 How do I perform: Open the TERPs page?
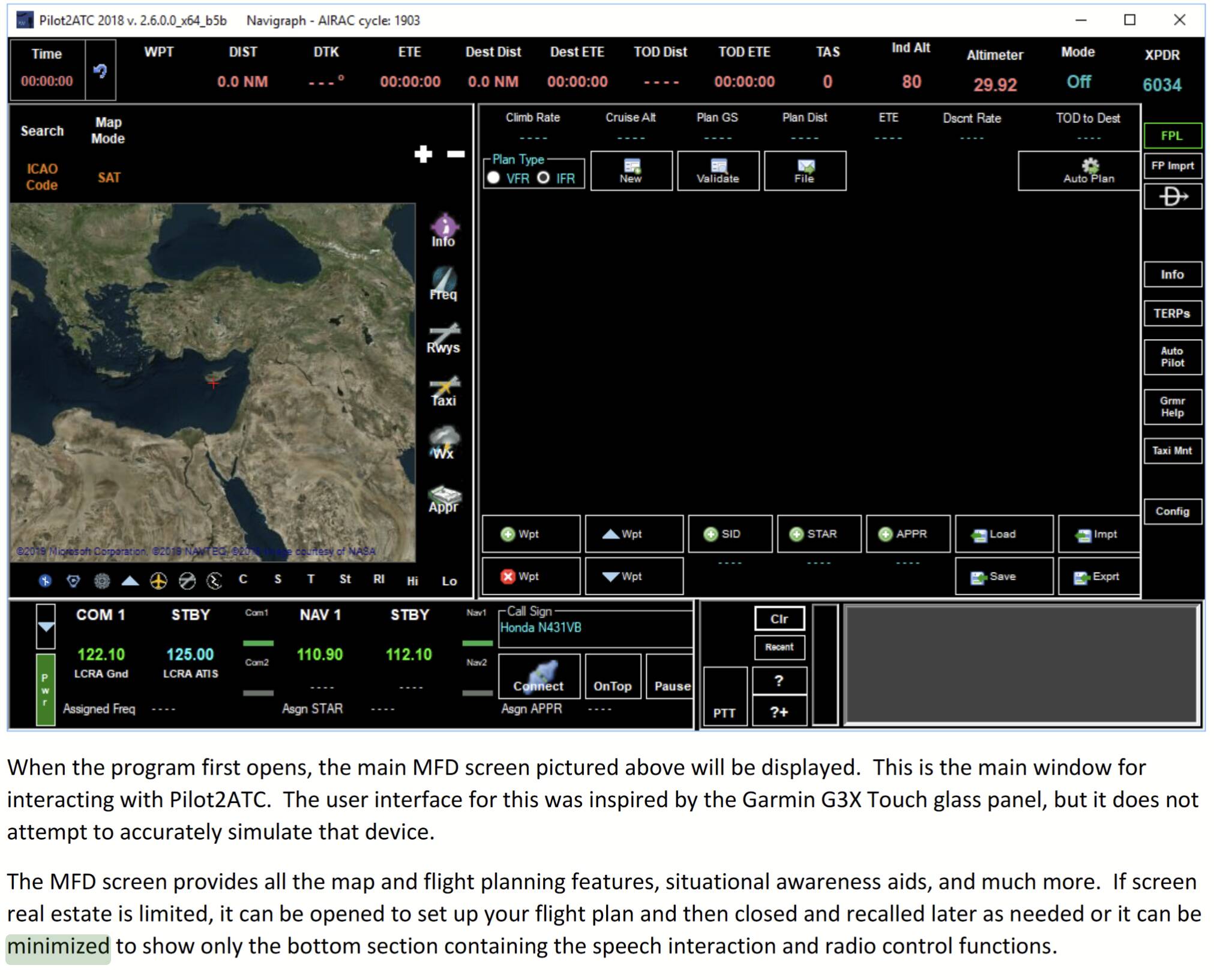coord(1172,313)
